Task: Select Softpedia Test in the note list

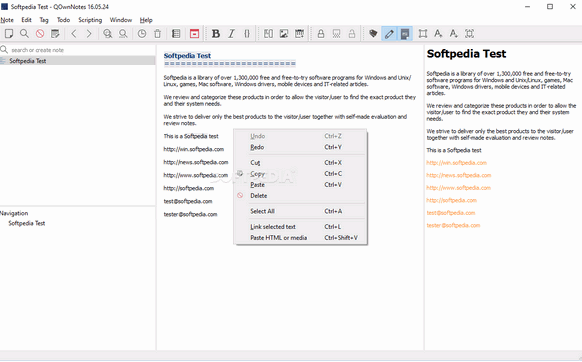Action: tap(78, 61)
